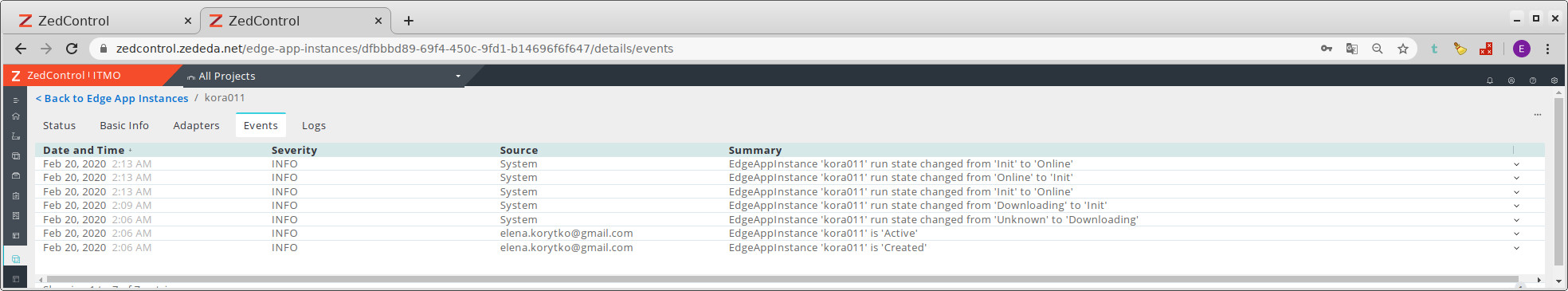Open the help question-mark icon
The image size is (1568, 291).
pyautogui.click(x=1532, y=81)
